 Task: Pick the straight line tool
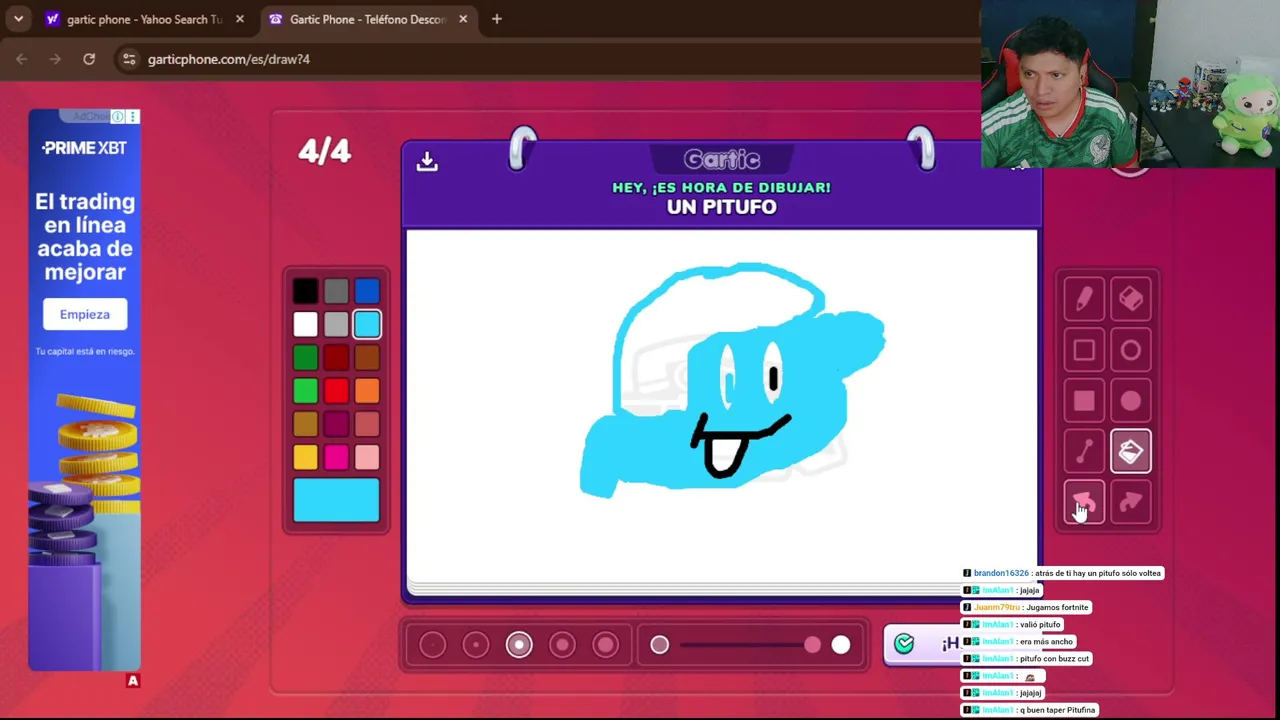coord(1084,452)
